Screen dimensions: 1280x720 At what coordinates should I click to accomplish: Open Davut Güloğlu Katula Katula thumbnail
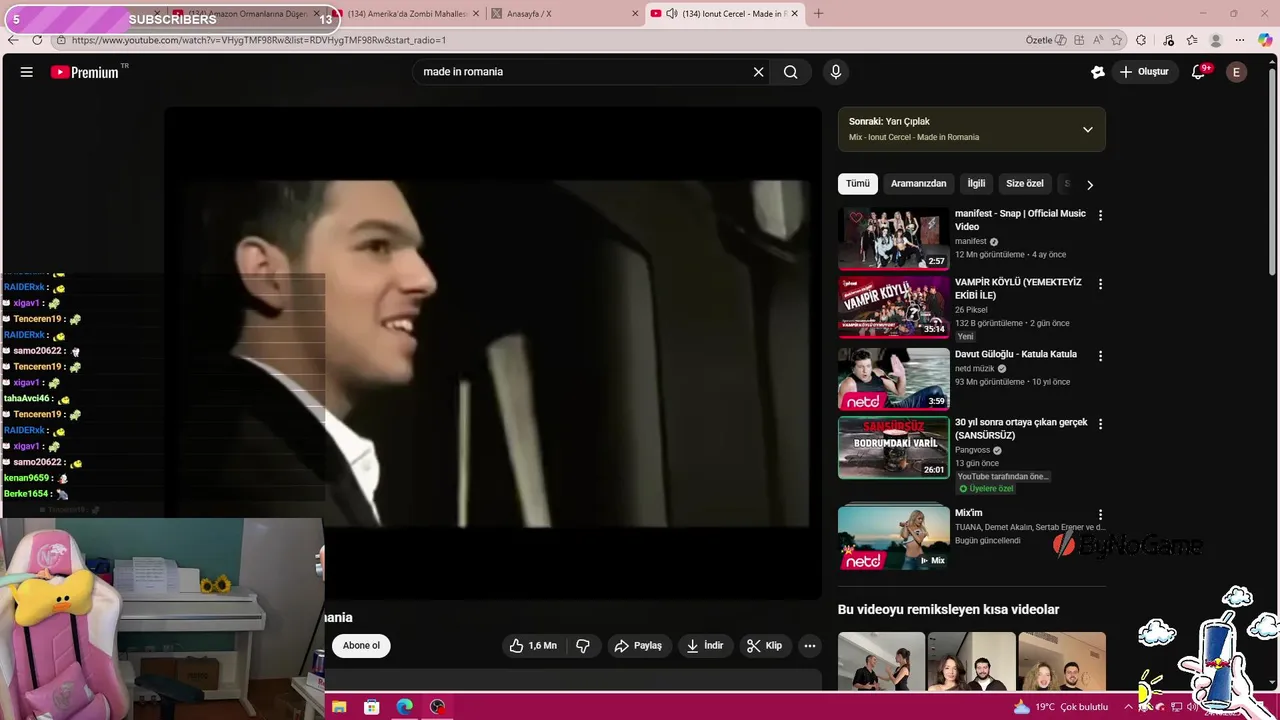[x=894, y=378]
